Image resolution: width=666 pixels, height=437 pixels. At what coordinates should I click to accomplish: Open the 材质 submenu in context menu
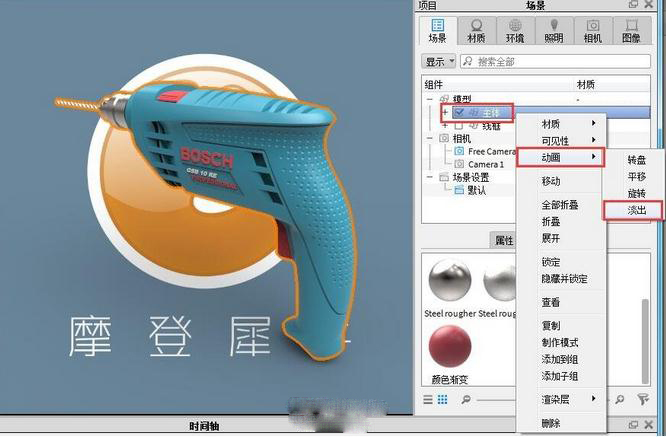point(561,124)
